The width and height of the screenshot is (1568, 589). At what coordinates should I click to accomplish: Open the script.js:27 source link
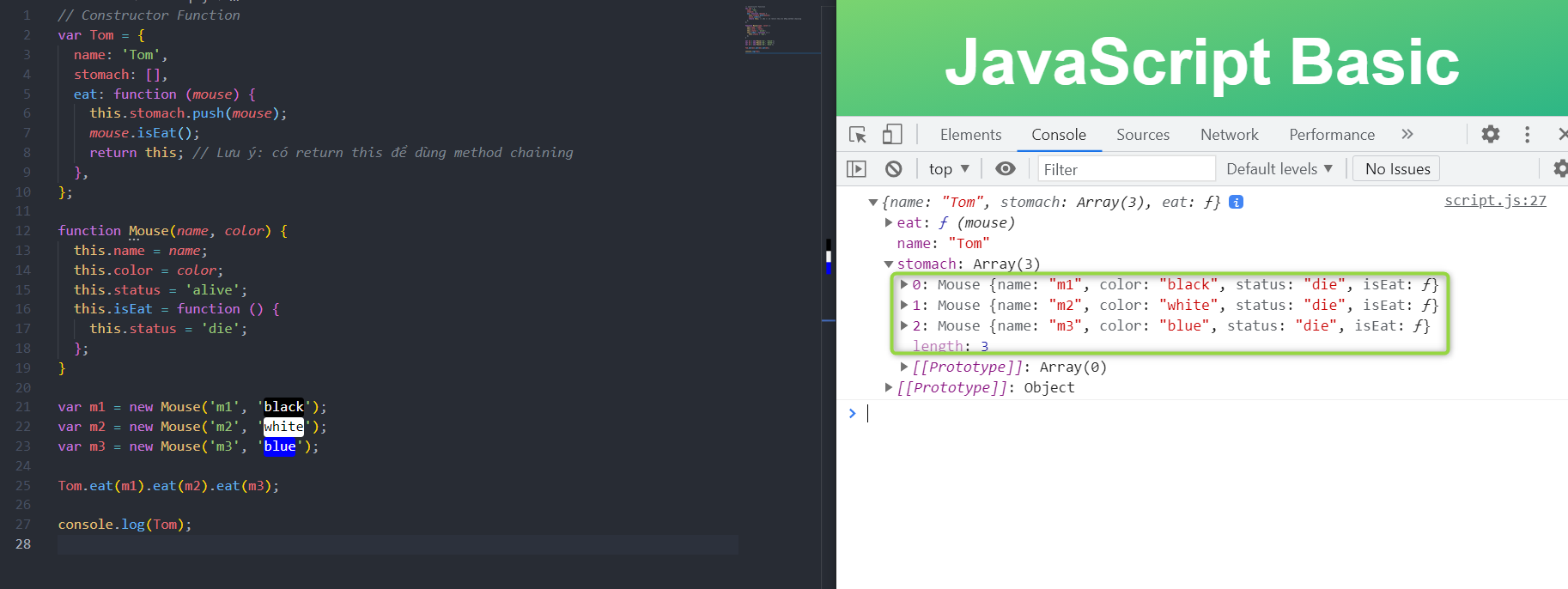[1495, 201]
